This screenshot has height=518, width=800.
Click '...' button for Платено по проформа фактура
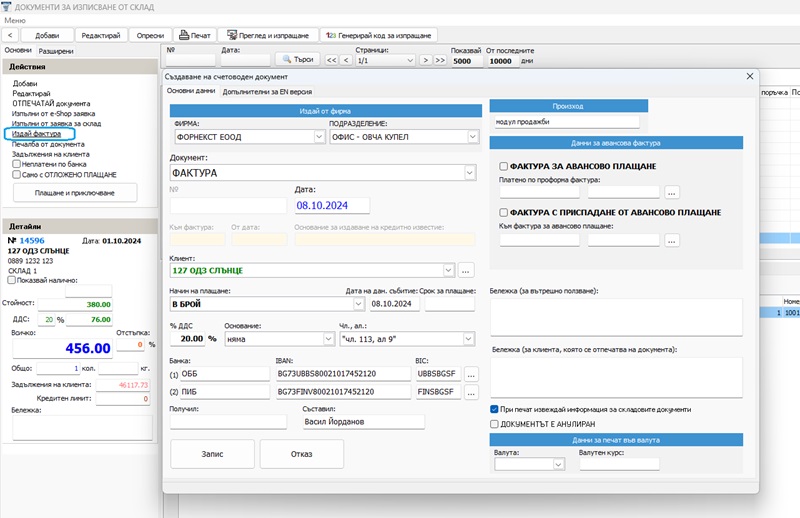click(672, 192)
